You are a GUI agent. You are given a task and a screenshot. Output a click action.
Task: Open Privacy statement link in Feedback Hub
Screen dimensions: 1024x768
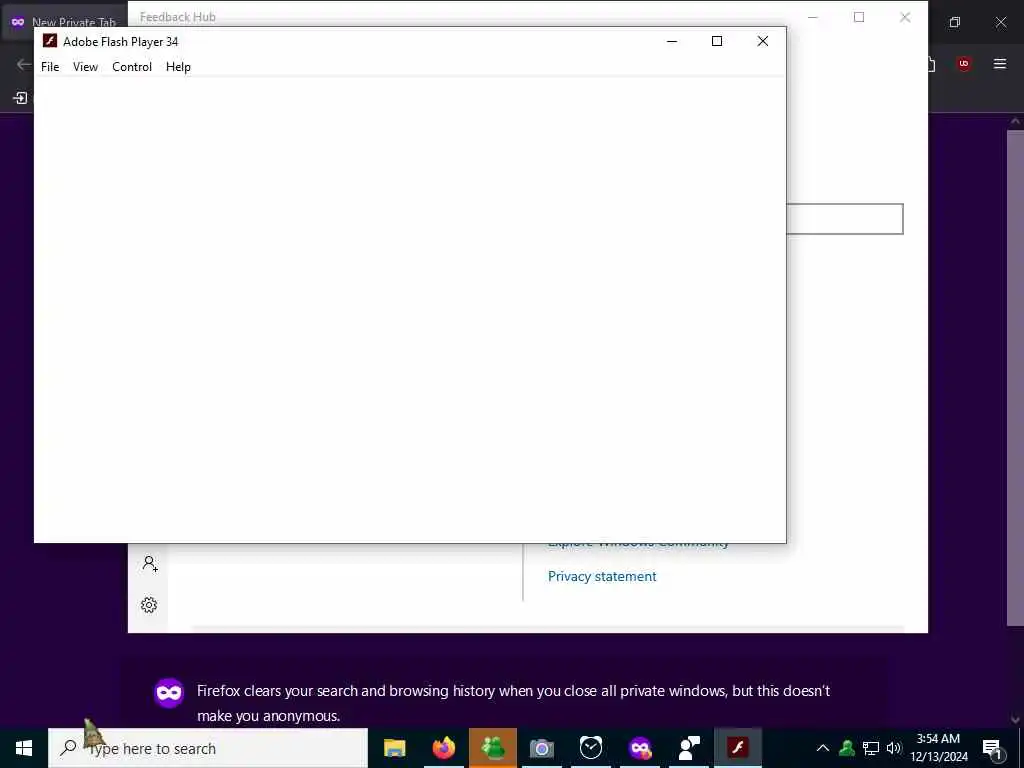pyautogui.click(x=601, y=576)
